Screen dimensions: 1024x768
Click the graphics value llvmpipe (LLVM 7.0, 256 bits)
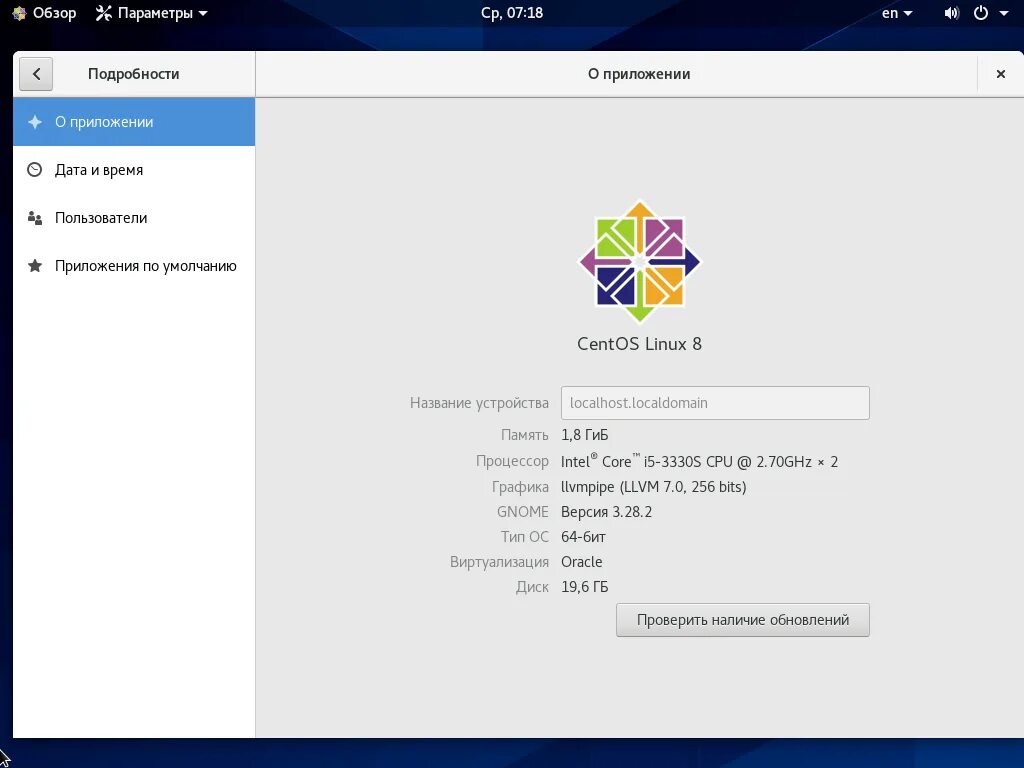click(654, 487)
